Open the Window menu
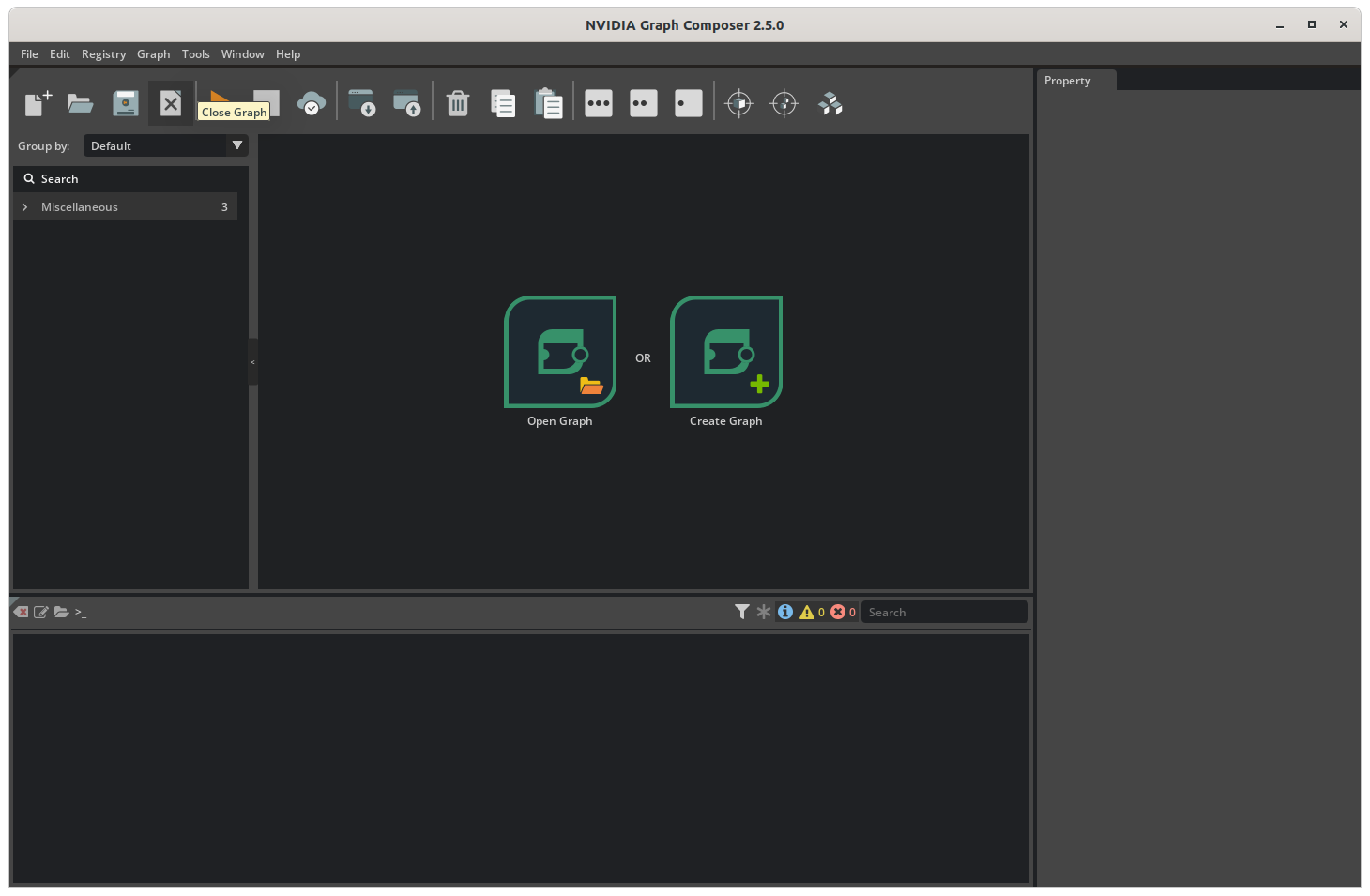The width and height of the screenshot is (1370, 896). pyautogui.click(x=242, y=54)
